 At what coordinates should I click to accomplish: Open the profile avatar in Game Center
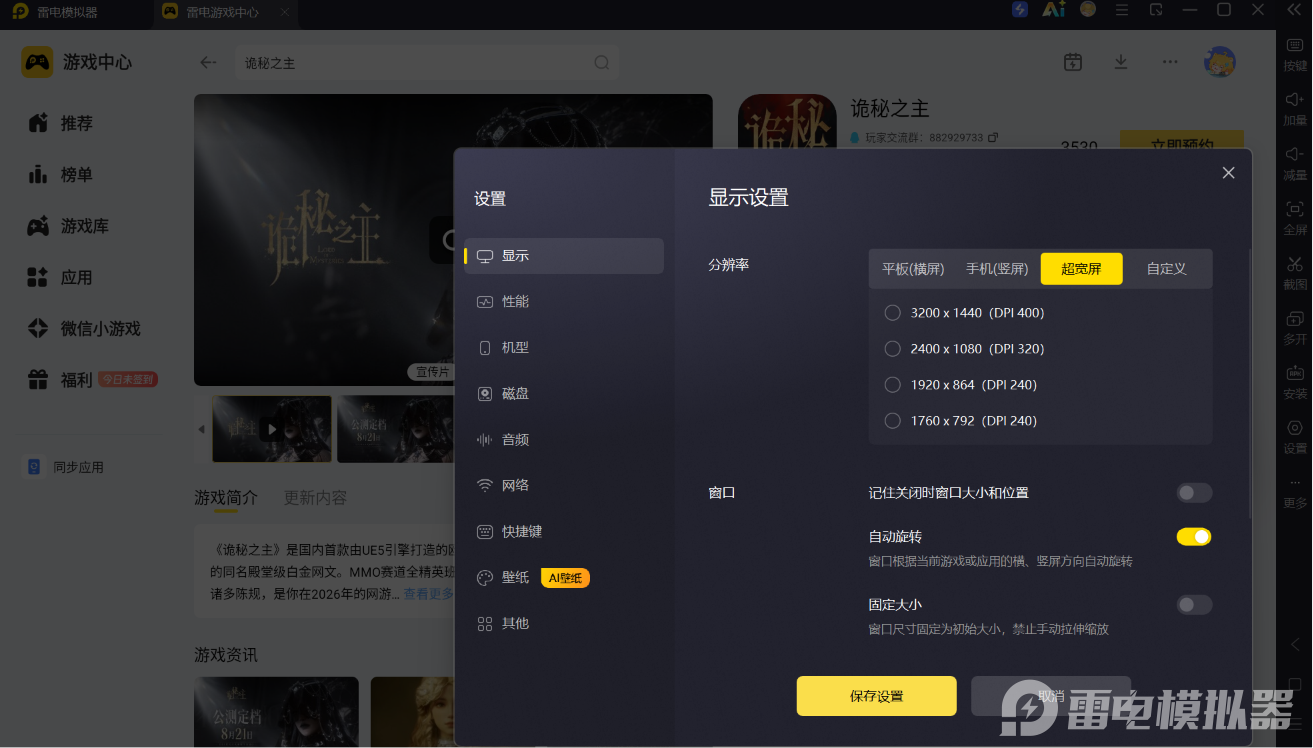coord(1220,62)
